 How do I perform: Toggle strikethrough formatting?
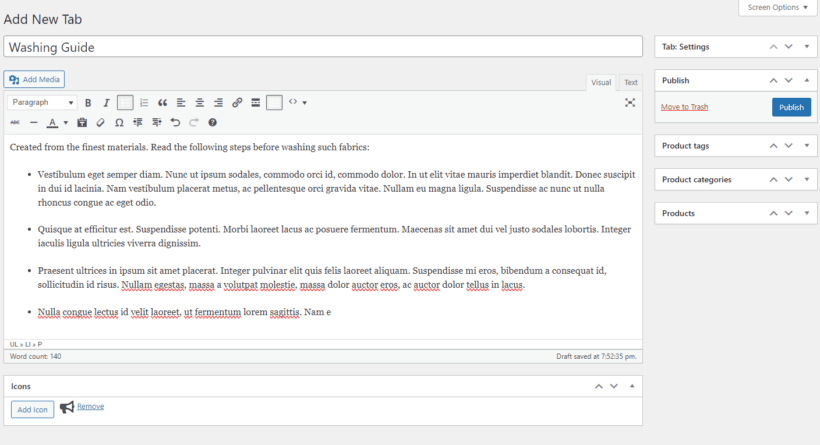click(15, 123)
